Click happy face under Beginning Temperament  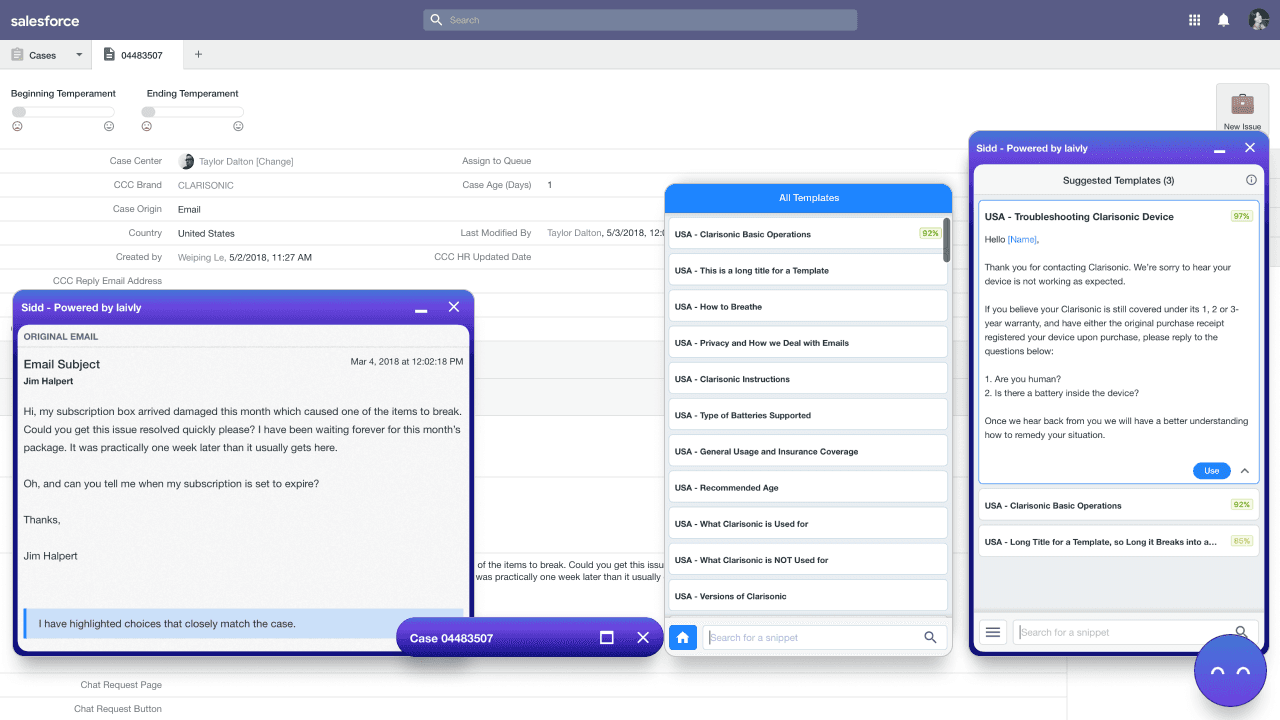point(109,126)
